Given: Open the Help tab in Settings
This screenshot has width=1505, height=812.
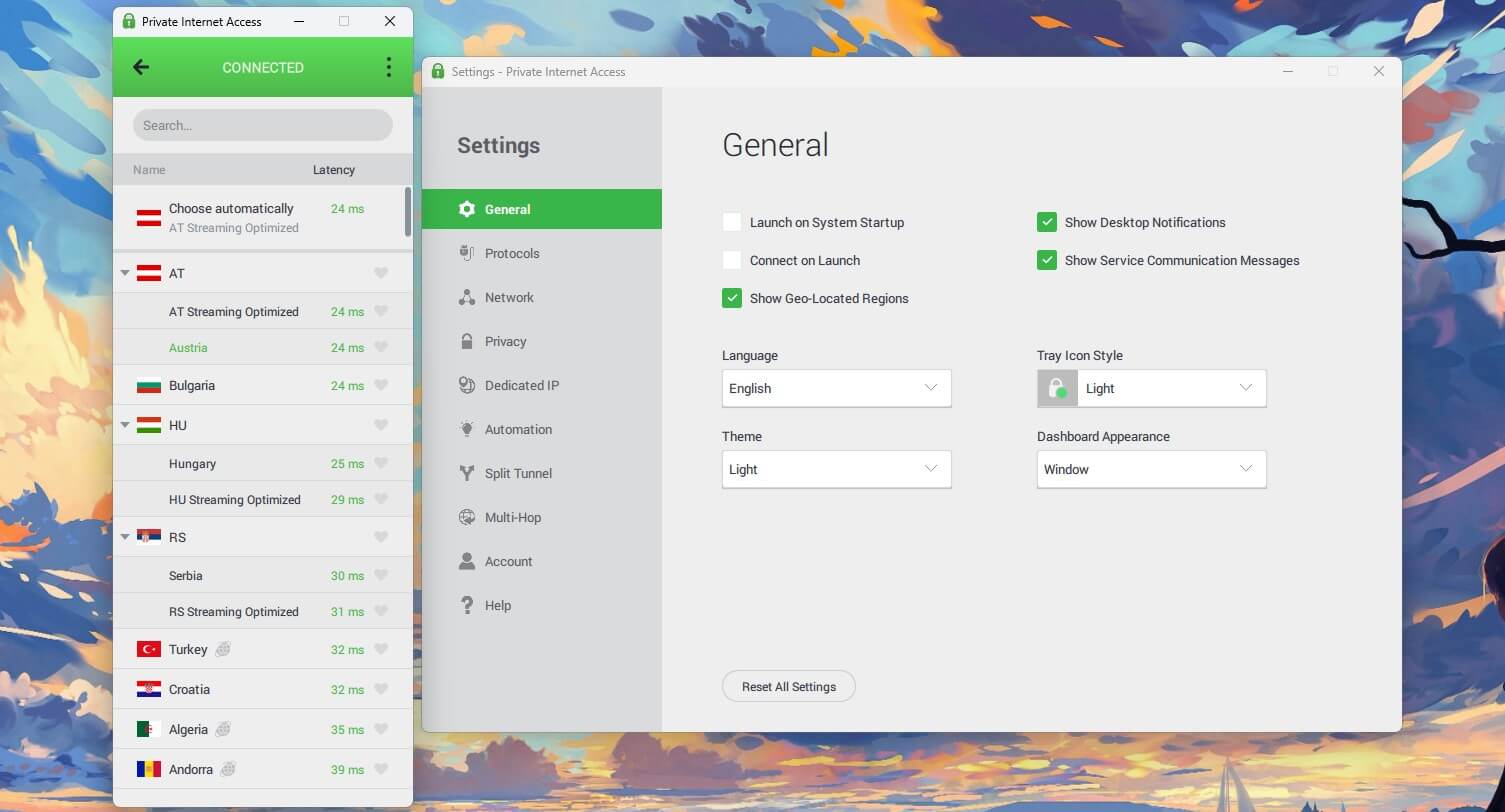Looking at the screenshot, I should [x=542, y=605].
